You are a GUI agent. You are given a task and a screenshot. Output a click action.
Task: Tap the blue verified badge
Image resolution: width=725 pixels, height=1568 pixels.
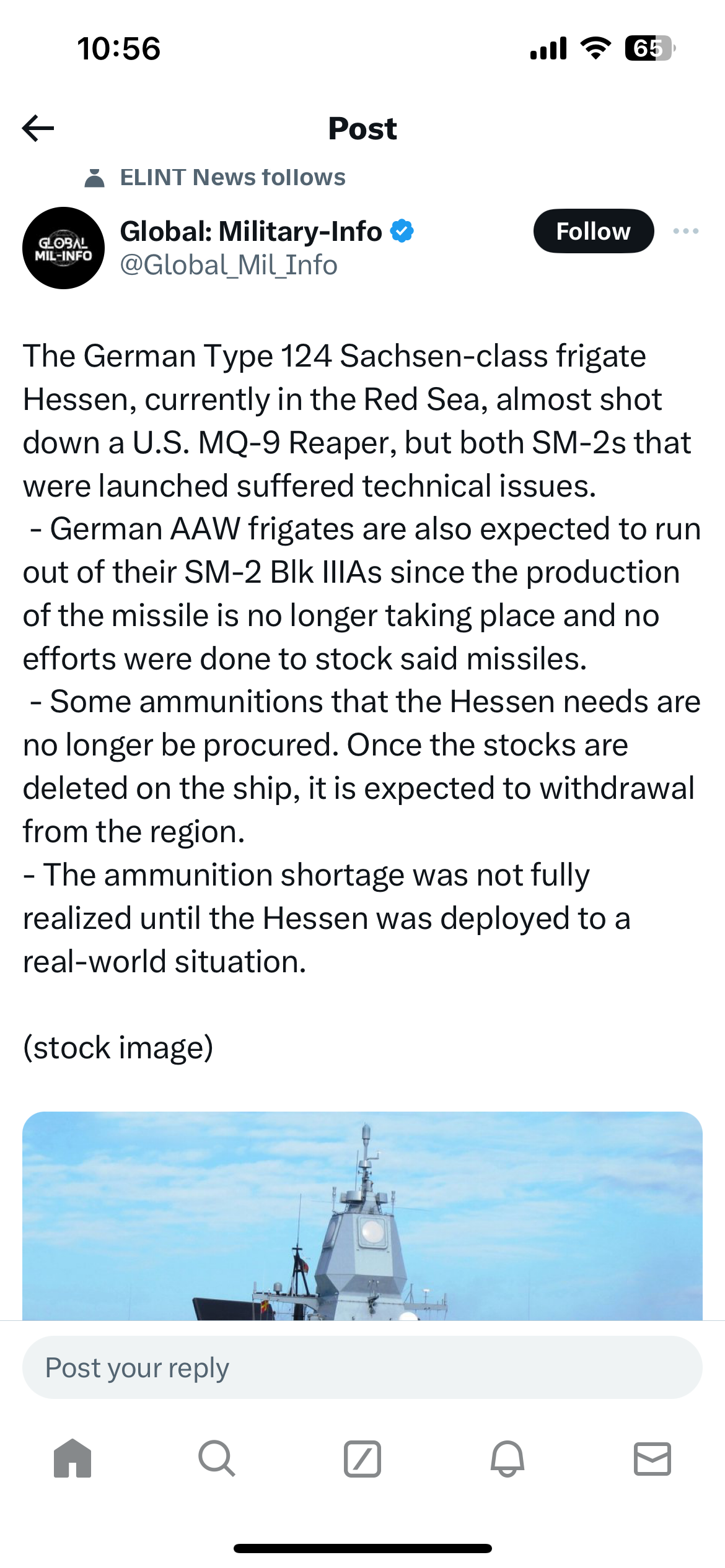coord(402,231)
